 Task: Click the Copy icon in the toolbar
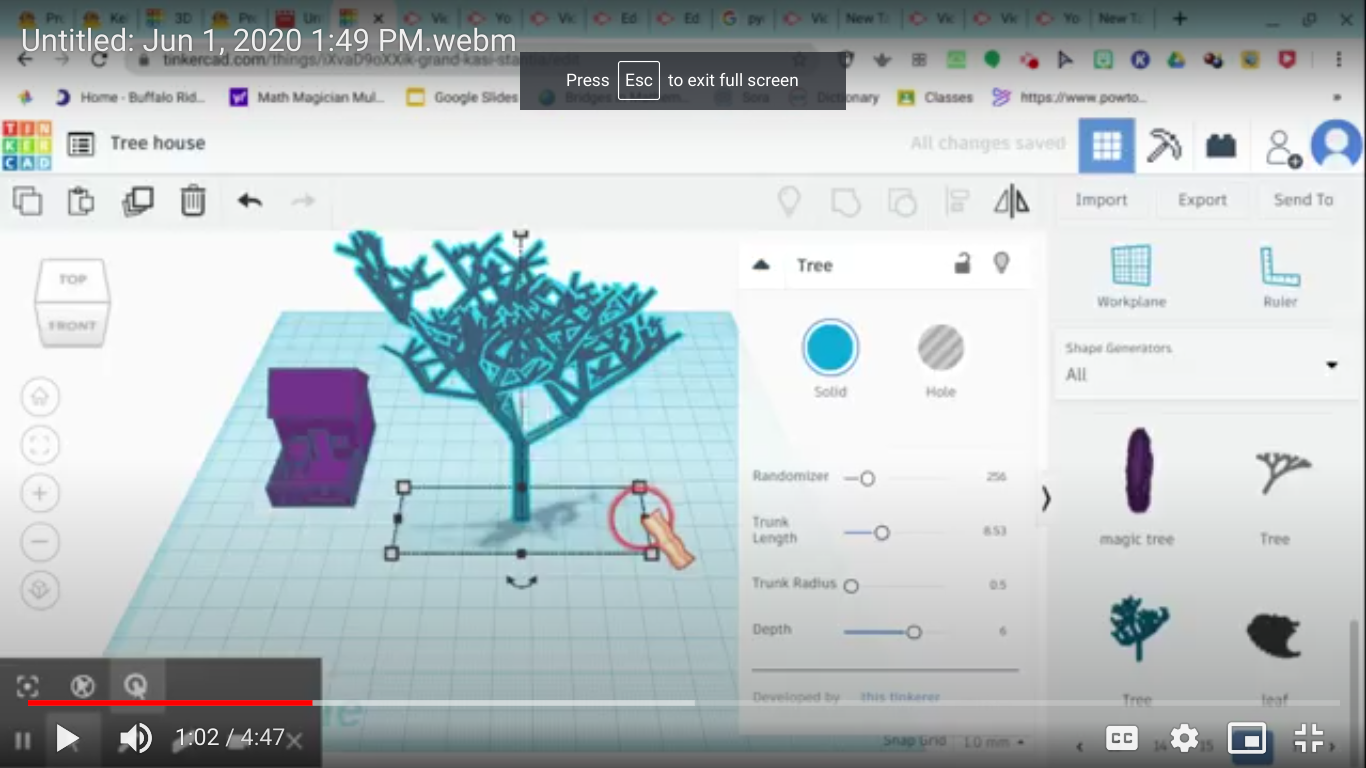(27, 201)
